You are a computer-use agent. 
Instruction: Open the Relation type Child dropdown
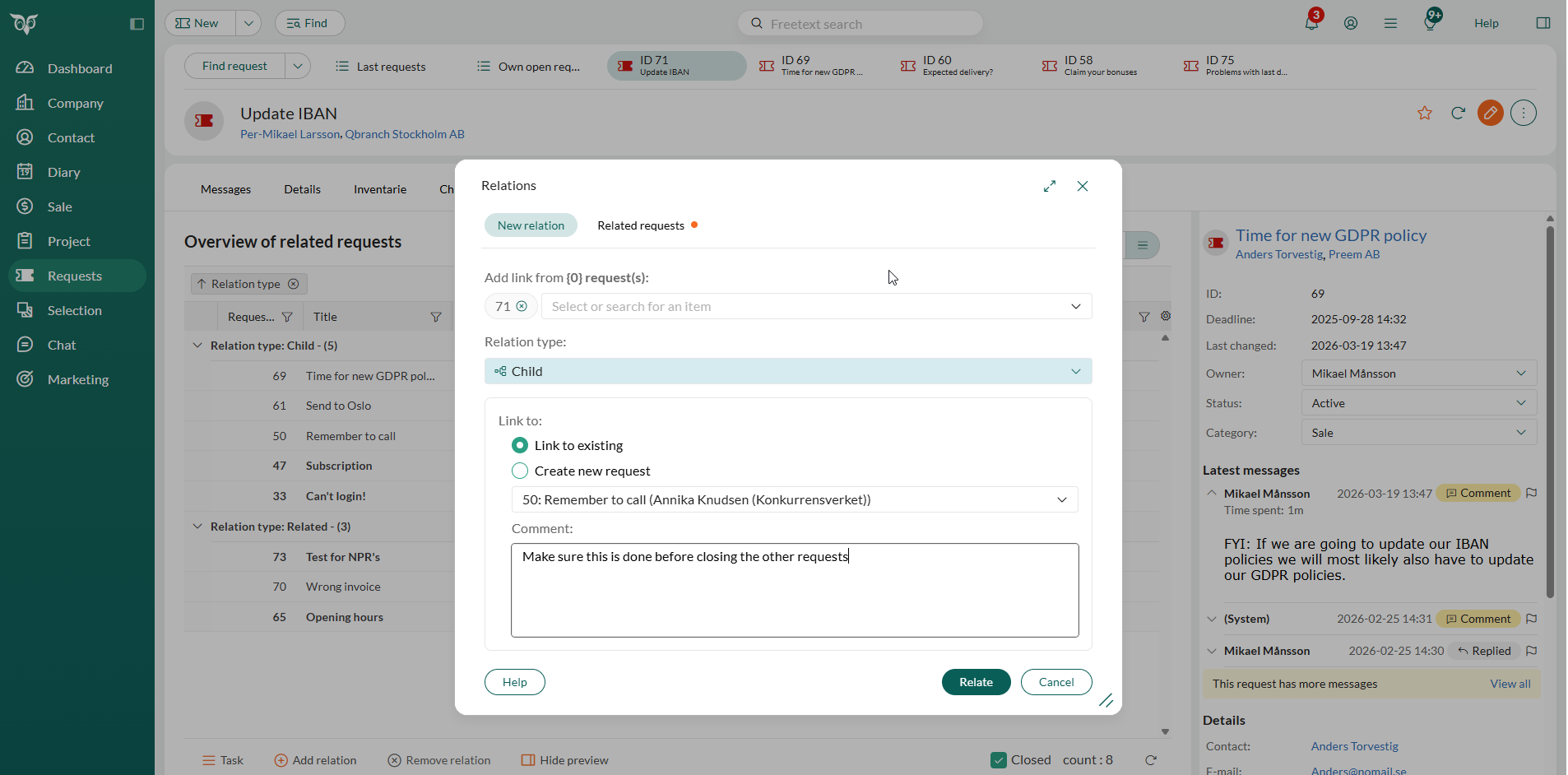pyautogui.click(x=787, y=371)
